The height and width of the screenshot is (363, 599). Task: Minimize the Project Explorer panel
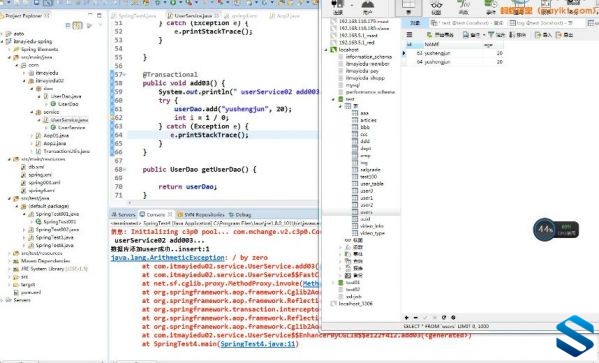(90, 15)
